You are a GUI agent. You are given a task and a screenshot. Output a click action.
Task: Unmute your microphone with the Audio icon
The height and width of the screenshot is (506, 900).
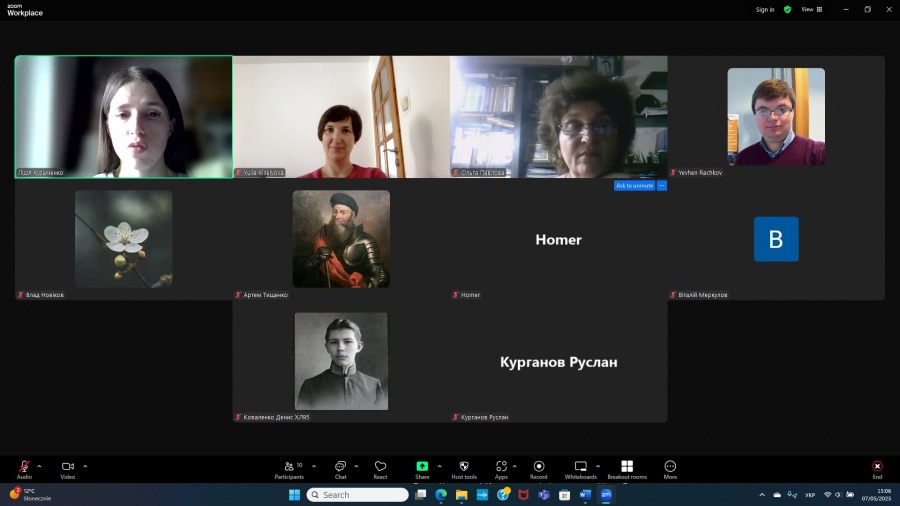point(24,469)
